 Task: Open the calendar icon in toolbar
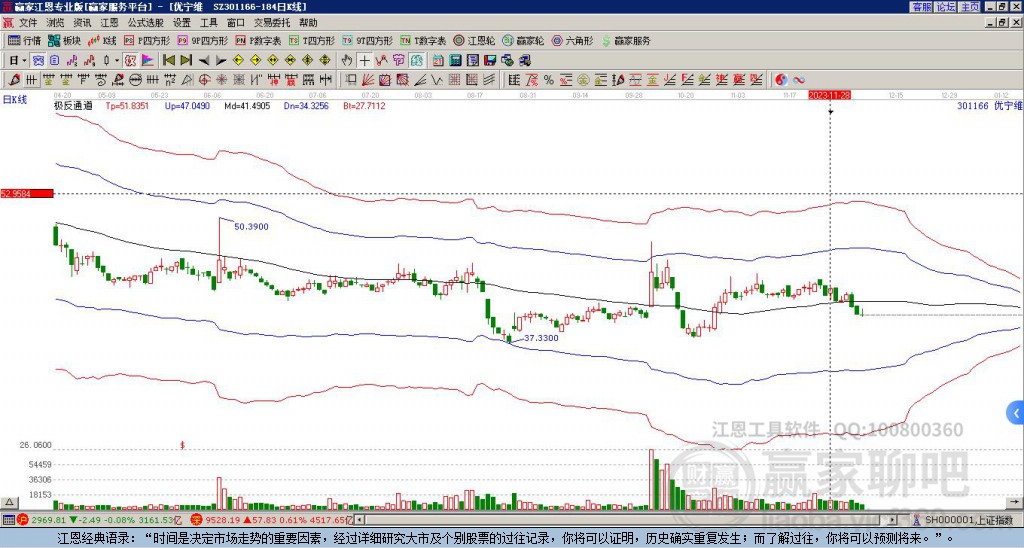(x=438, y=61)
